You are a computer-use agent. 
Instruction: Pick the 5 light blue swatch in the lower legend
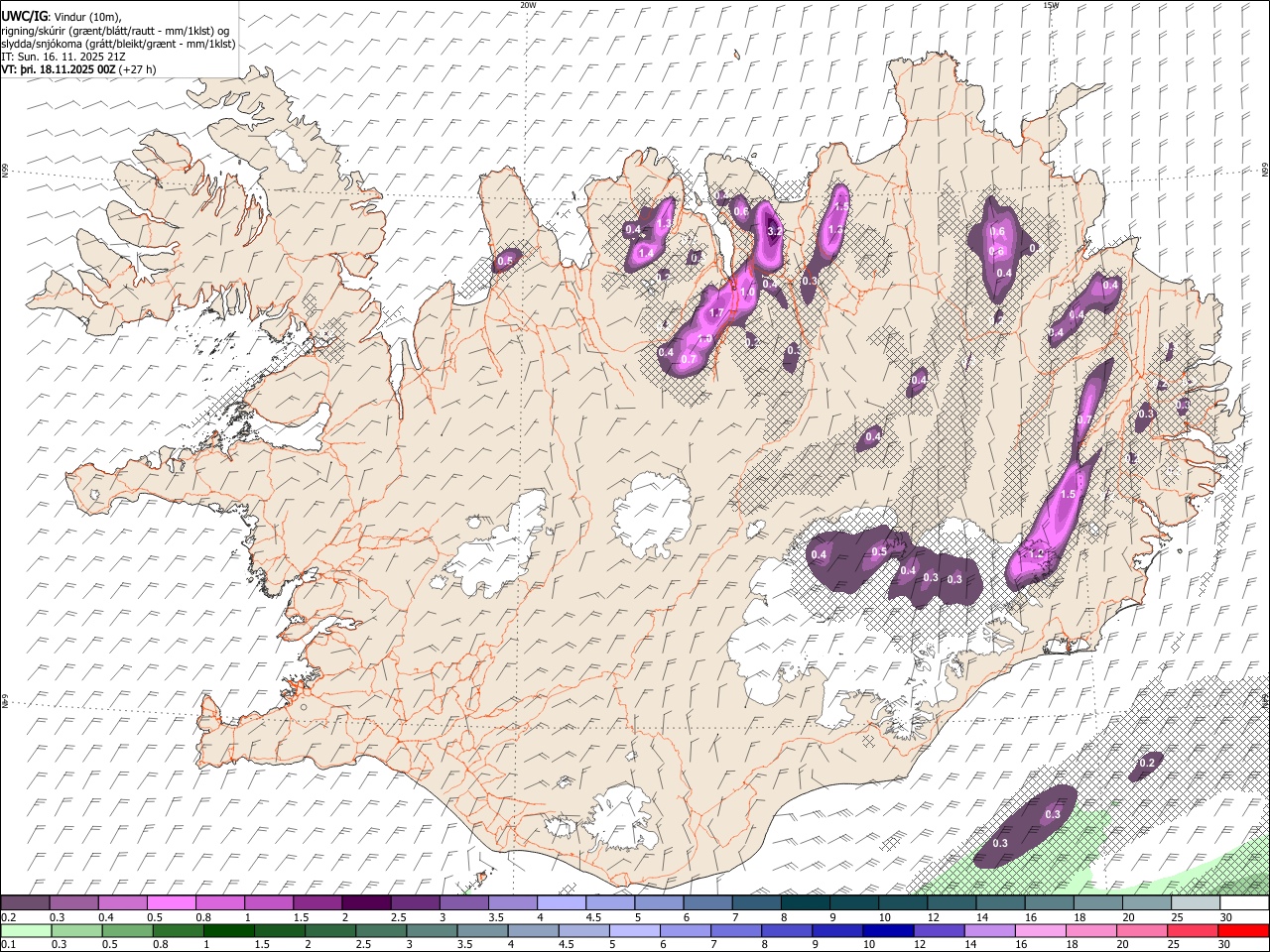(634, 930)
